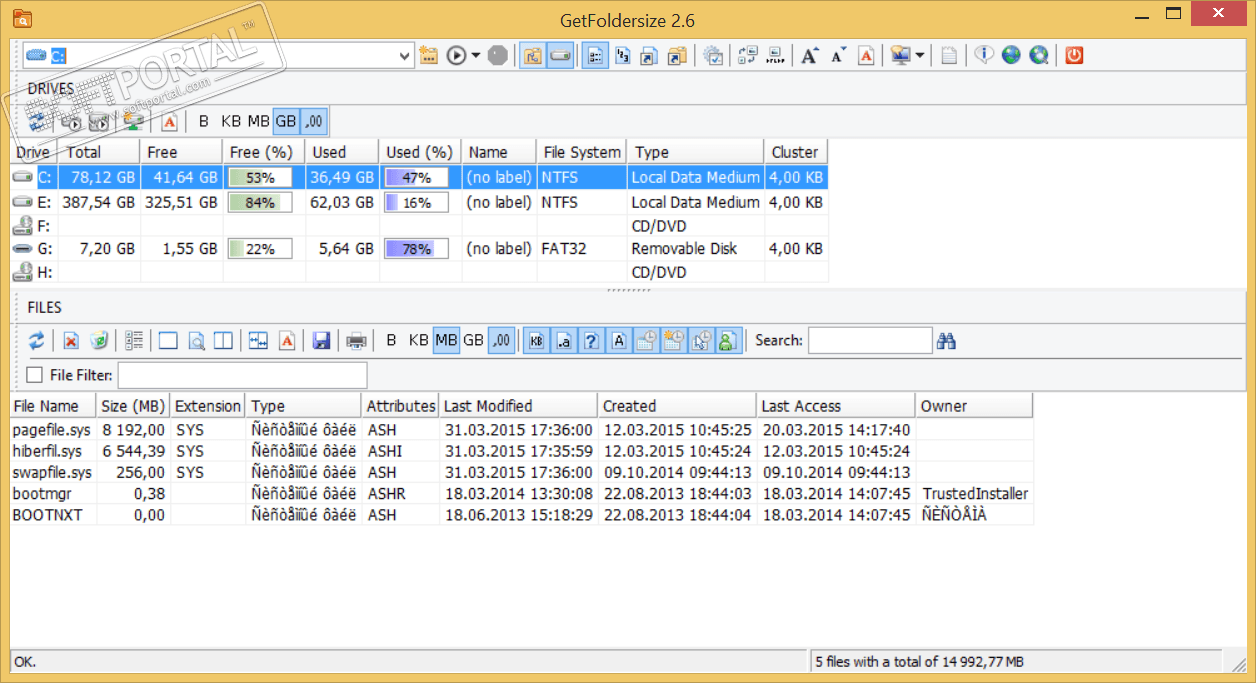The width and height of the screenshot is (1256, 683).
Task: Select the BOOTNXT file row
Action: 522,515
